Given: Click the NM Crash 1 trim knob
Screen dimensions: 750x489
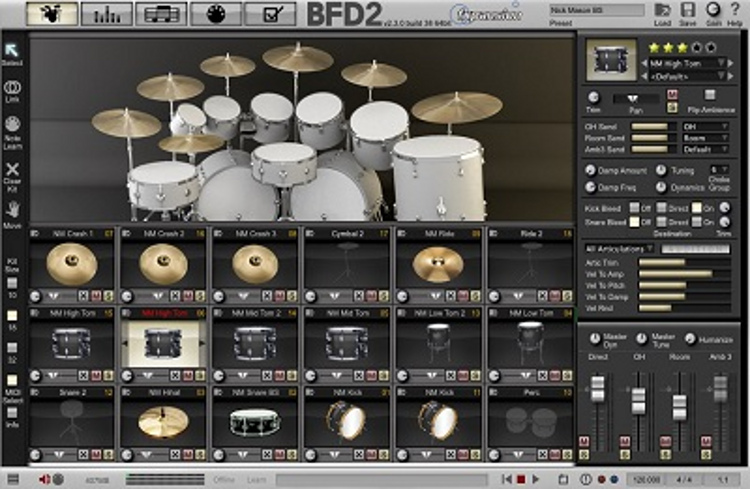Looking at the screenshot, I should (x=35, y=296).
